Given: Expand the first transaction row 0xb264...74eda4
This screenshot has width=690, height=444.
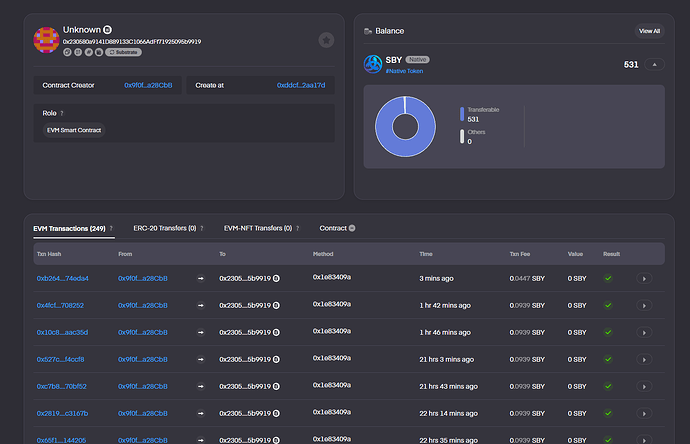Looking at the screenshot, I should point(643,278).
